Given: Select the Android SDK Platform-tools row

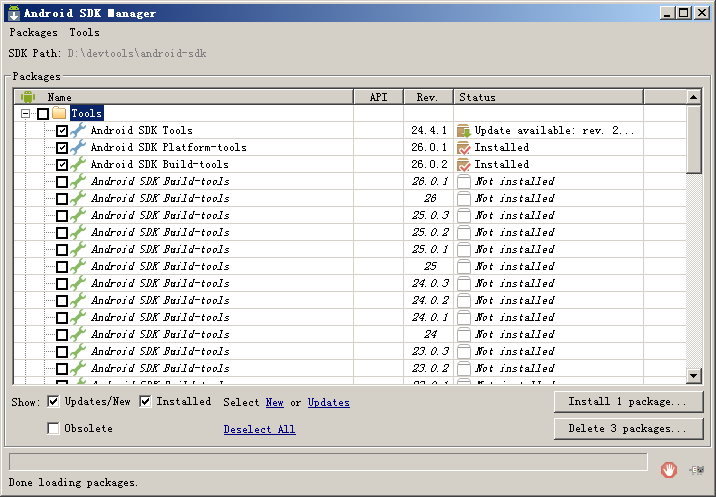Looking at the screenshot, I should pyautogui.click(x=351, y=148).
